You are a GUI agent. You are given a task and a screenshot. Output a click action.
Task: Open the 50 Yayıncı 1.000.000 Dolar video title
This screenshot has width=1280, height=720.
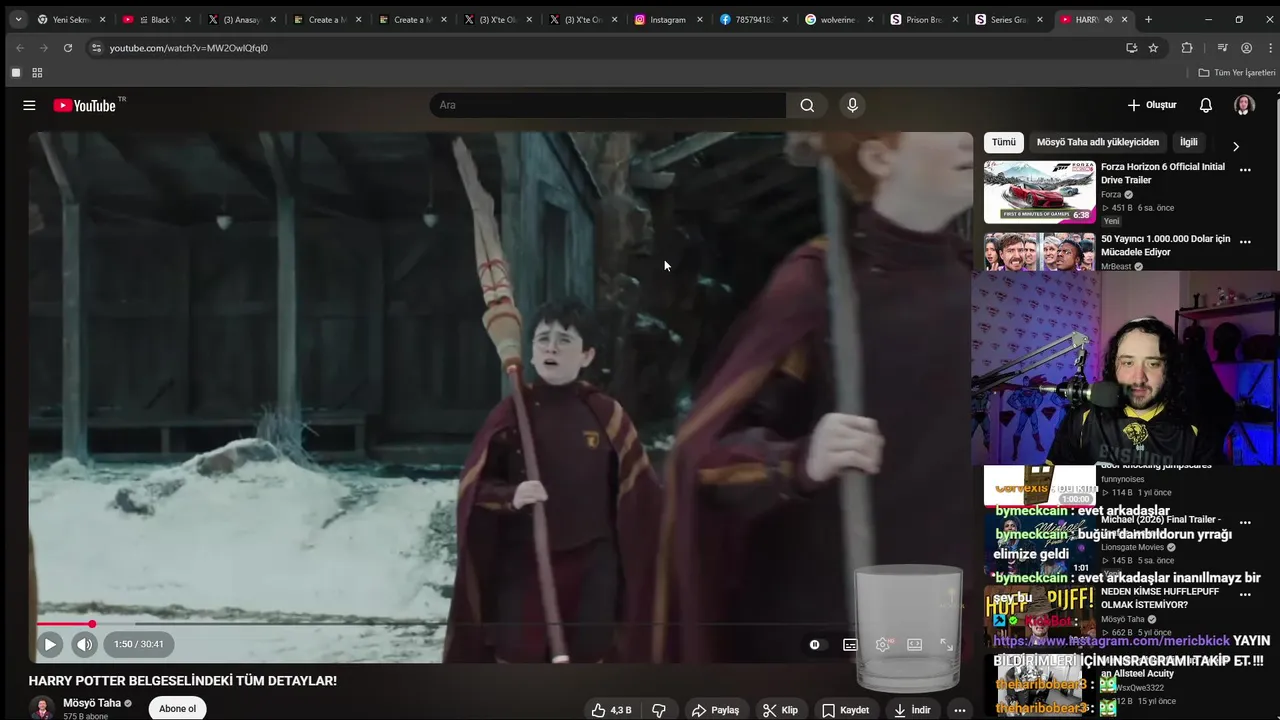(1166, 246)
